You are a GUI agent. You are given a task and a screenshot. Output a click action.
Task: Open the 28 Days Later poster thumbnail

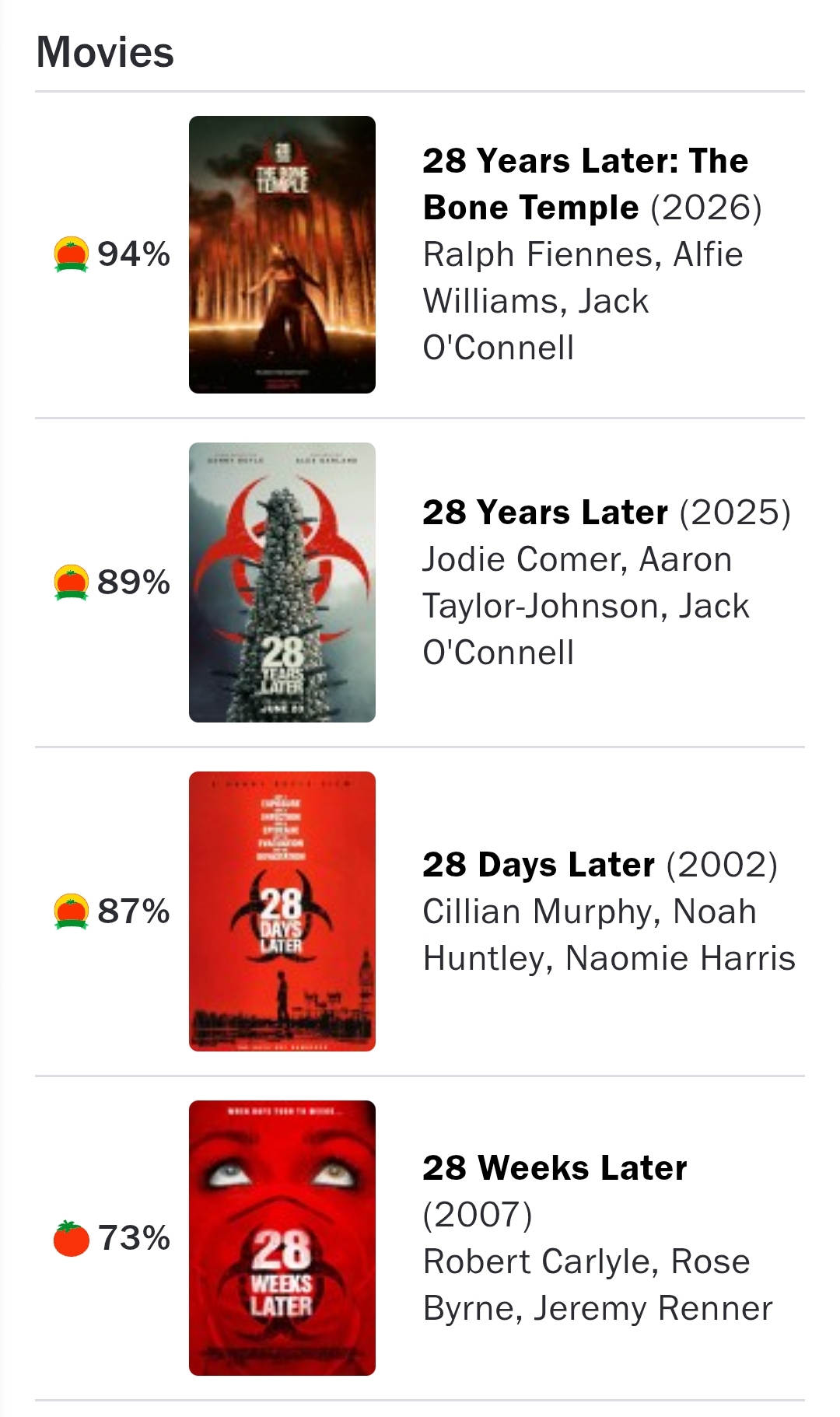pos(282,911)
